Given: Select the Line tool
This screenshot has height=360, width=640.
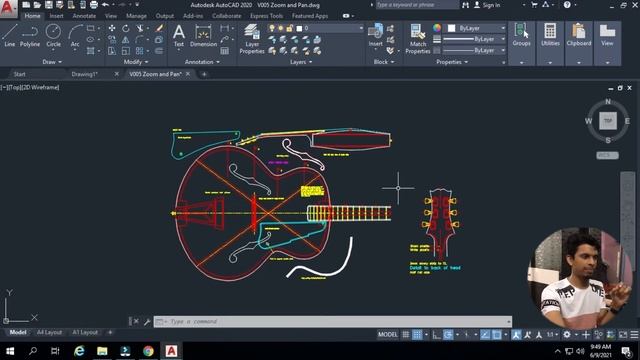Looking at the screenshot, I should click(x=10, y=35).
